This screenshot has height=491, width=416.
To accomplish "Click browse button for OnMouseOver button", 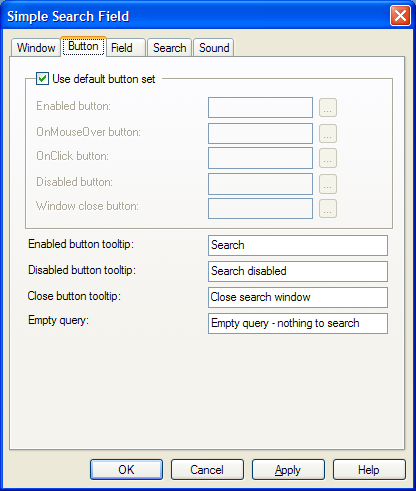I will coord(328,134).
